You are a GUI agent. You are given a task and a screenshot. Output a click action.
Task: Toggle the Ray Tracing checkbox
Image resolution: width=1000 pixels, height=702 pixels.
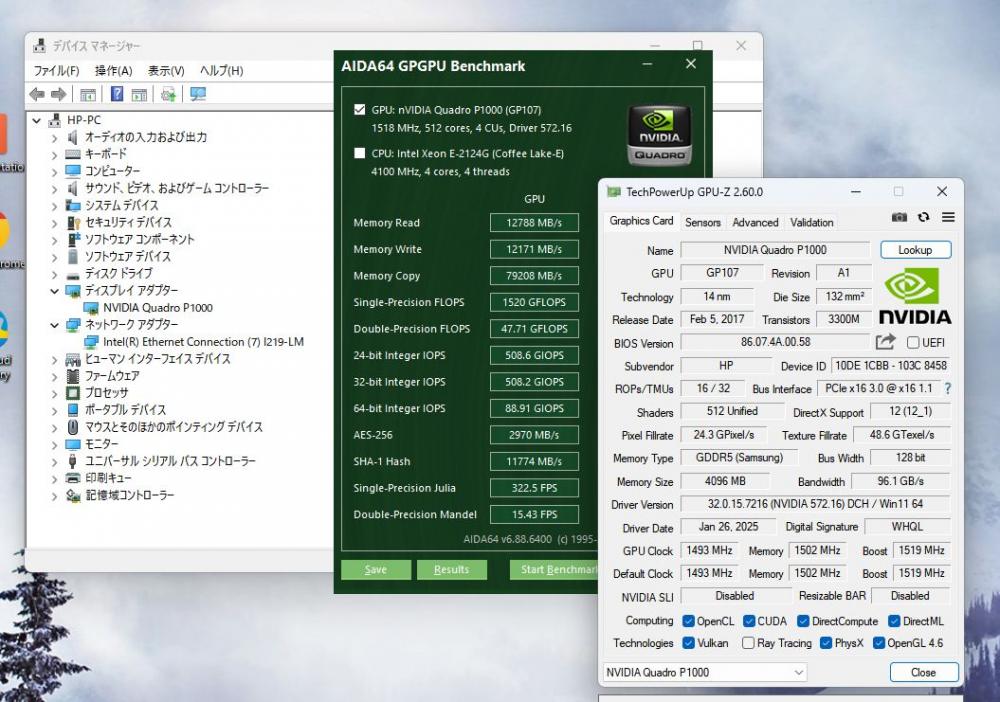(748, 643)
